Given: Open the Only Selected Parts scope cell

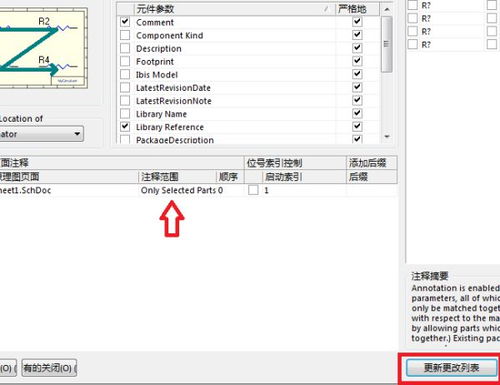Looking at the screenshot, I should [x=178, y=190].
